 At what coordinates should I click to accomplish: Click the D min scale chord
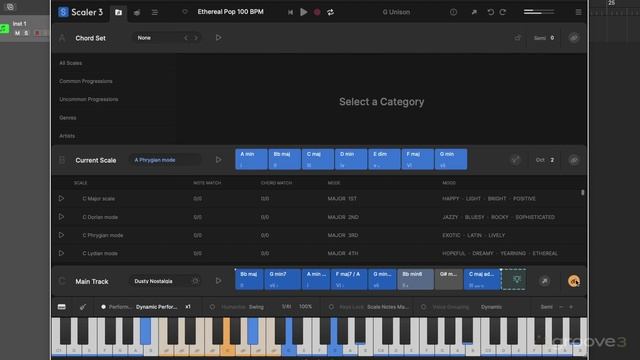(351, 159)
